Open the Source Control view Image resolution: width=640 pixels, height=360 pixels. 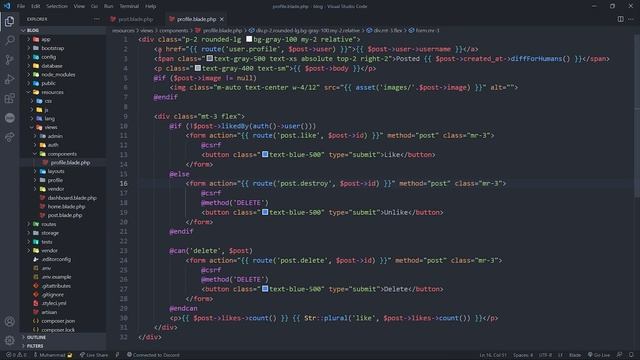[9, 60]
